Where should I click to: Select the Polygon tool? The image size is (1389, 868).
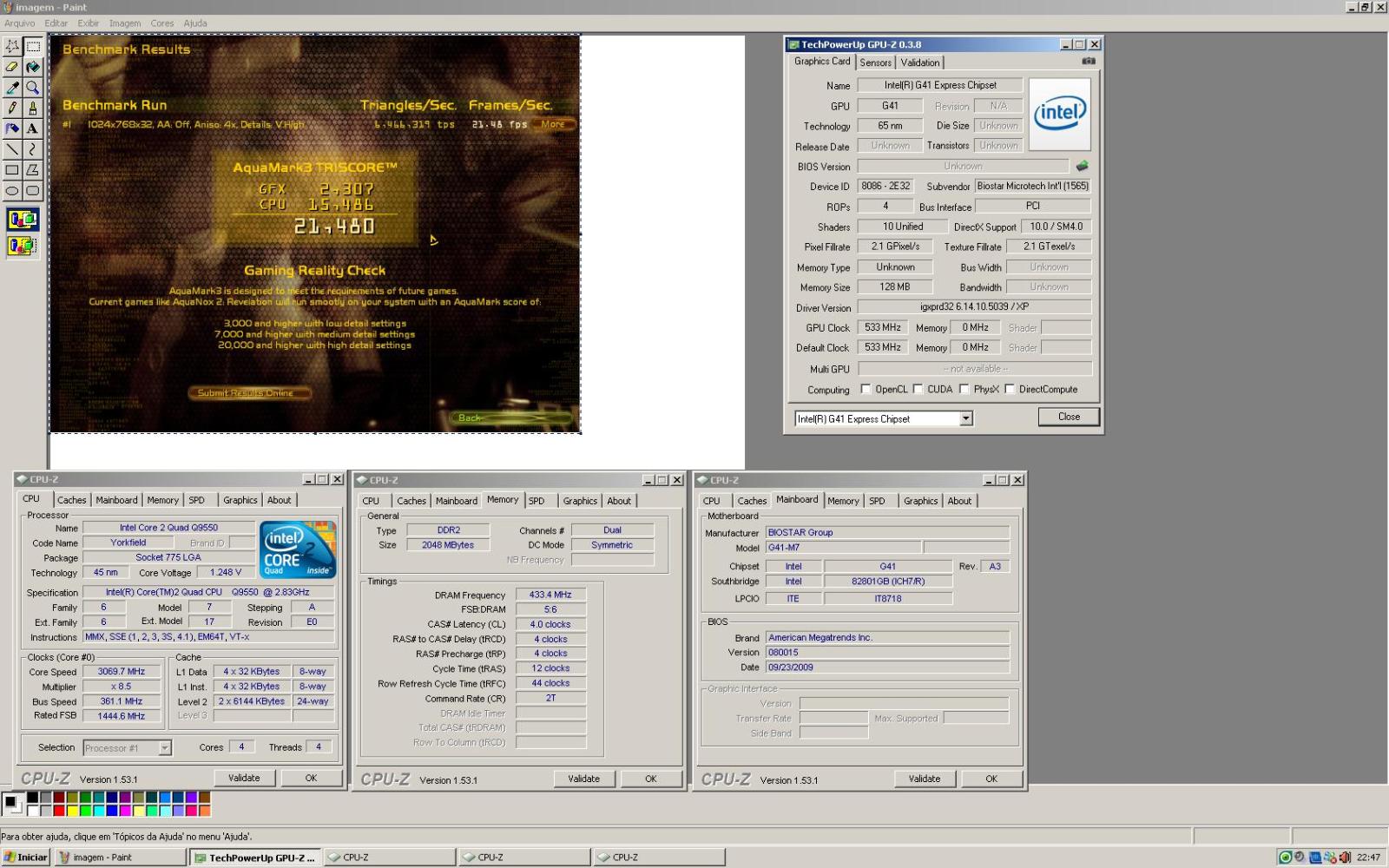click(x=33, y=170)
